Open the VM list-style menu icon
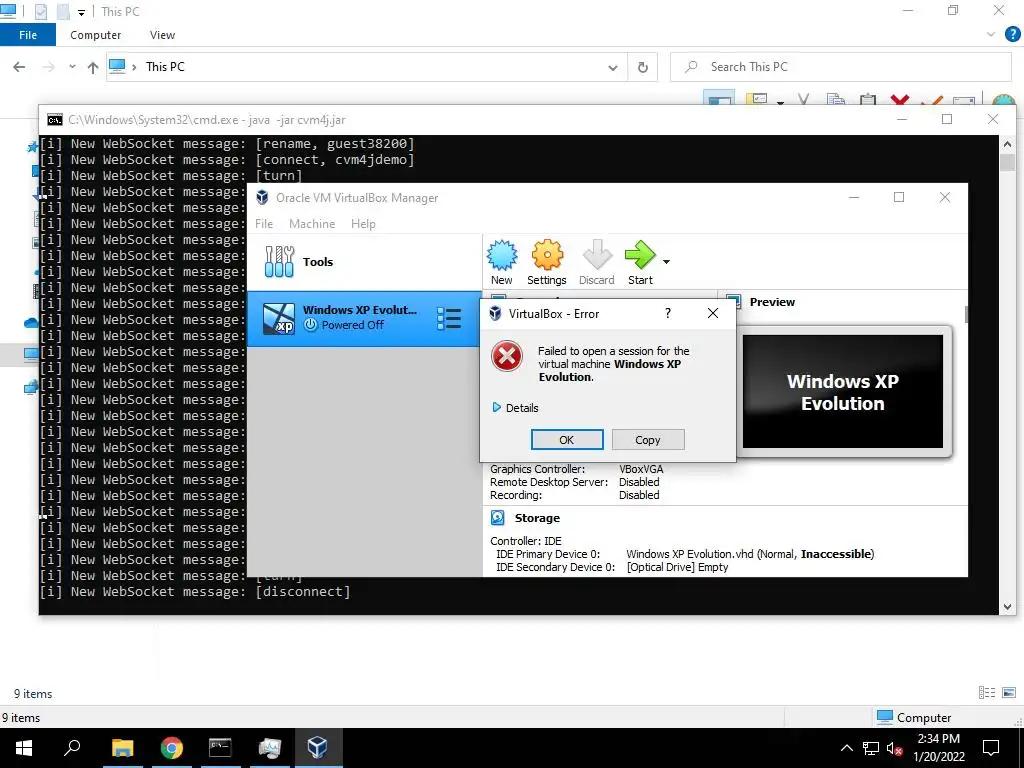The height and width of the screenshot is (768, 1024). pos(449,319)
